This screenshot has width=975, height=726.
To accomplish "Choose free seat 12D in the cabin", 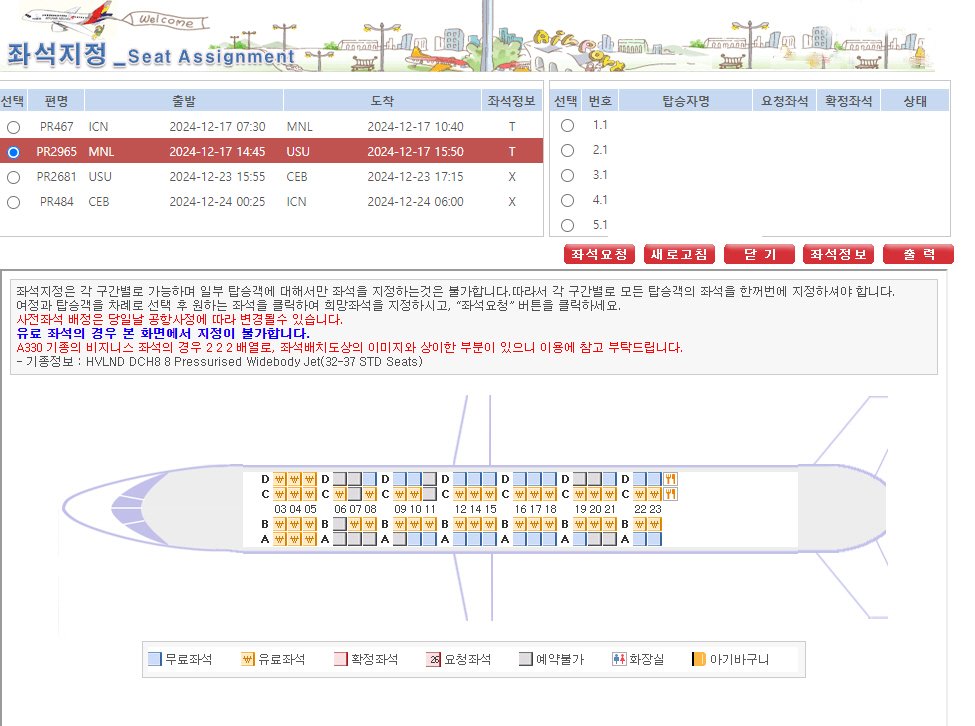I will coord(460,479).
